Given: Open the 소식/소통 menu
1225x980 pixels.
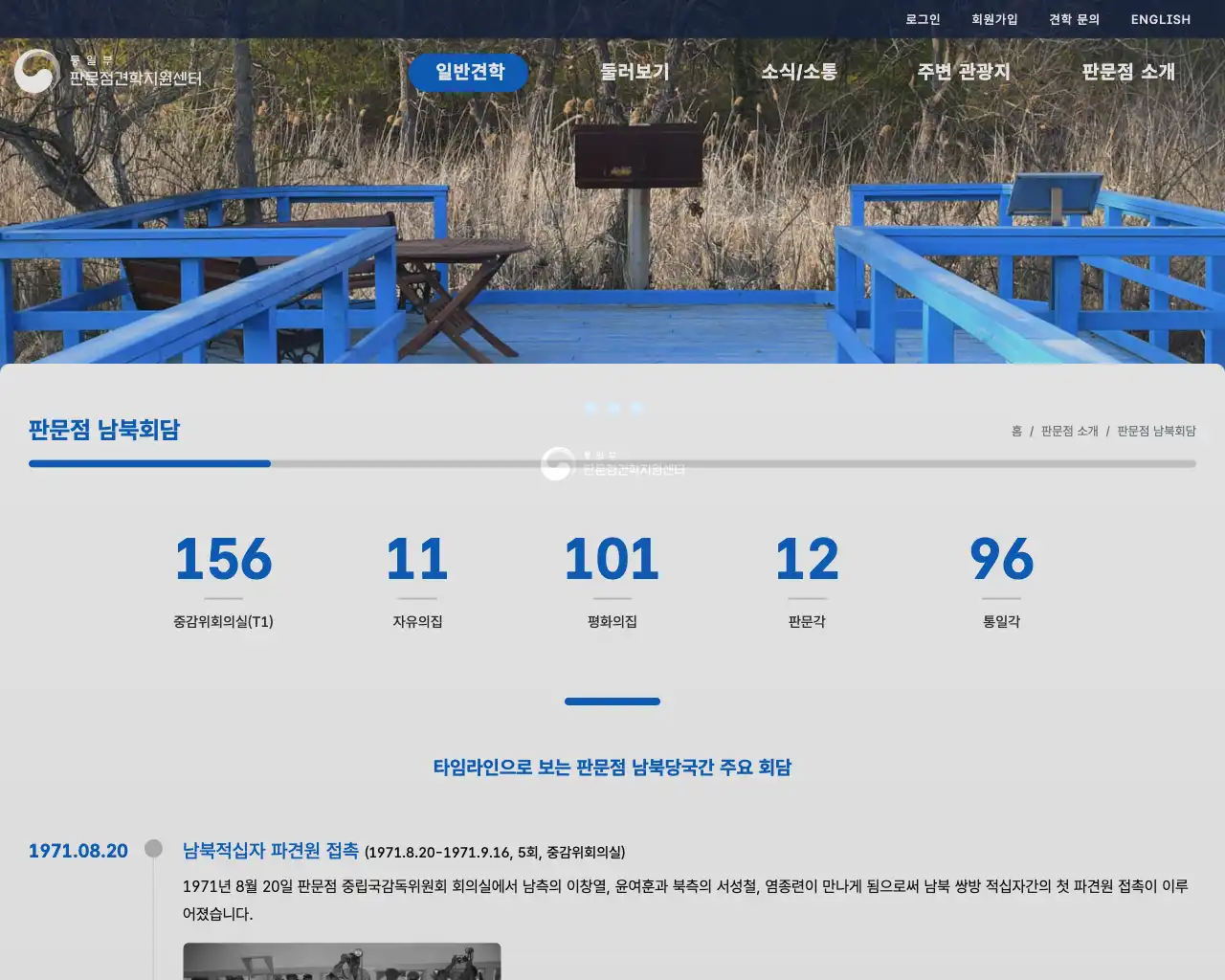Looking at the screenshot, I should coord(799,72).
